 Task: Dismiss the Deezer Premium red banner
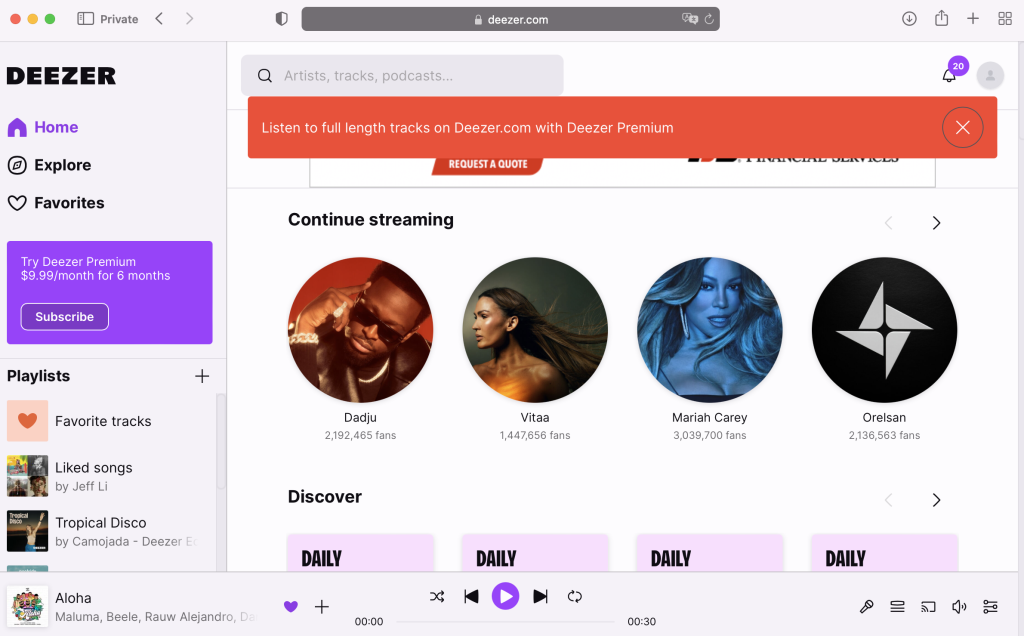pyautogui.click(x=963, y=127)
